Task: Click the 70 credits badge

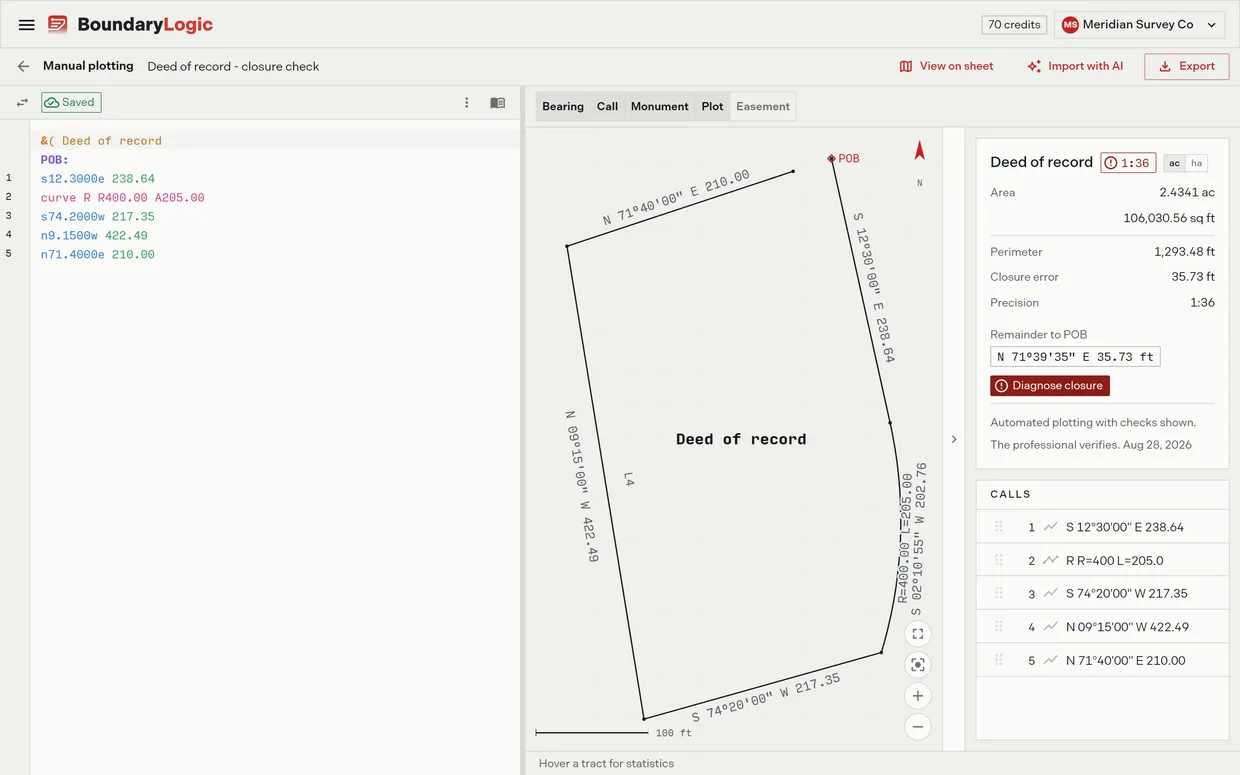Action: point(1014,25)
